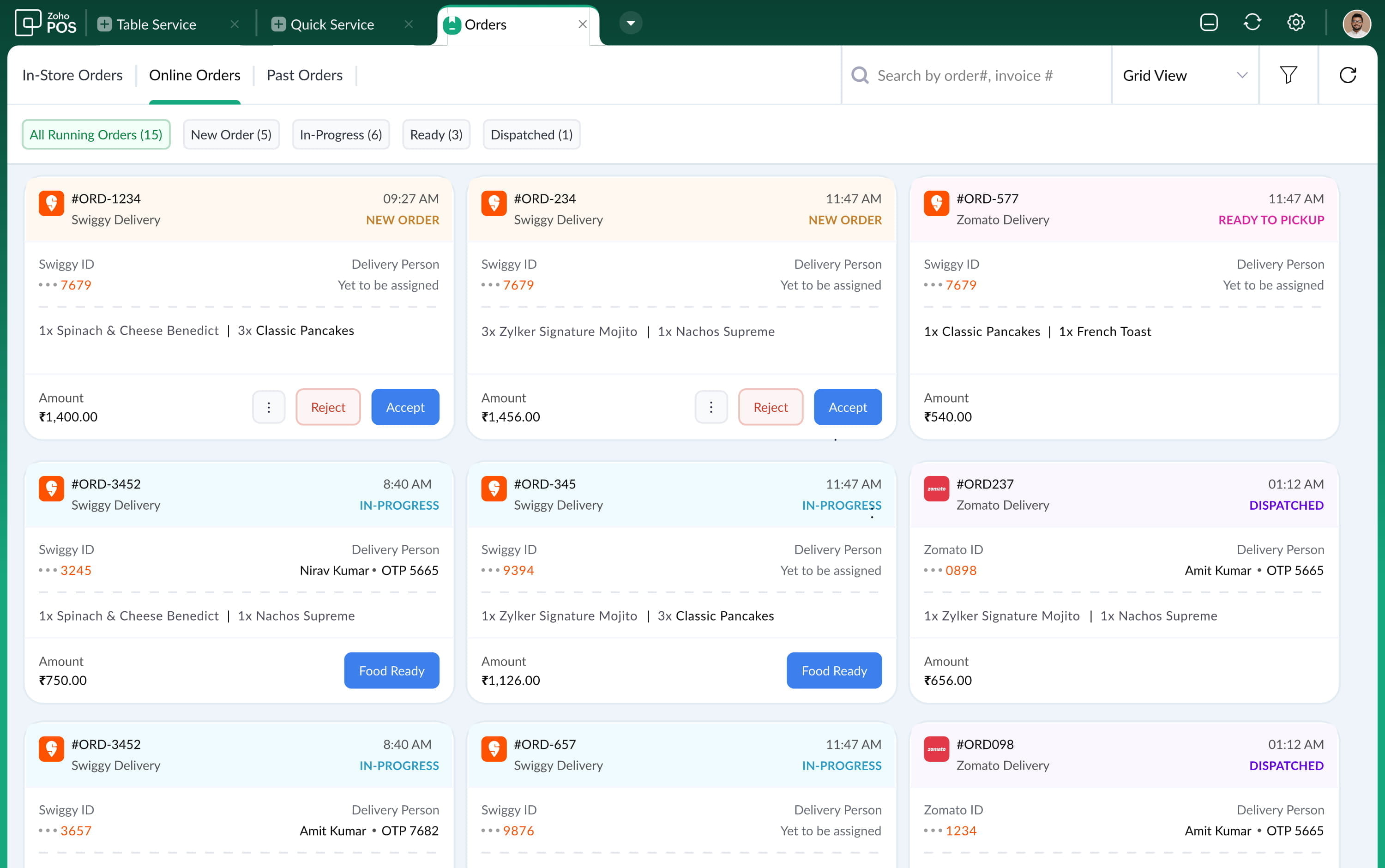Mark Food Ready for #ORD-345
1385x868 pixels.
(834, 670)
